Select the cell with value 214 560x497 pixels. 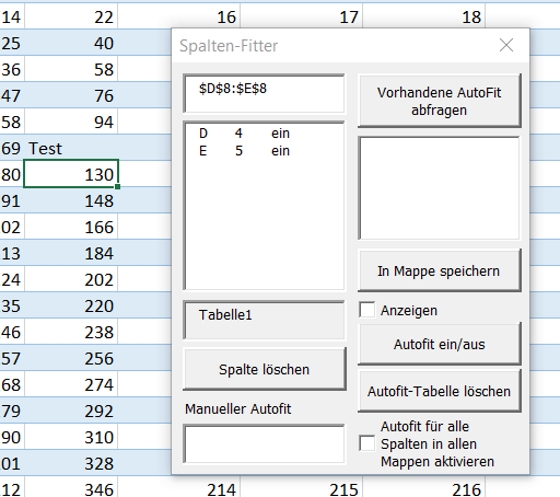179,487
